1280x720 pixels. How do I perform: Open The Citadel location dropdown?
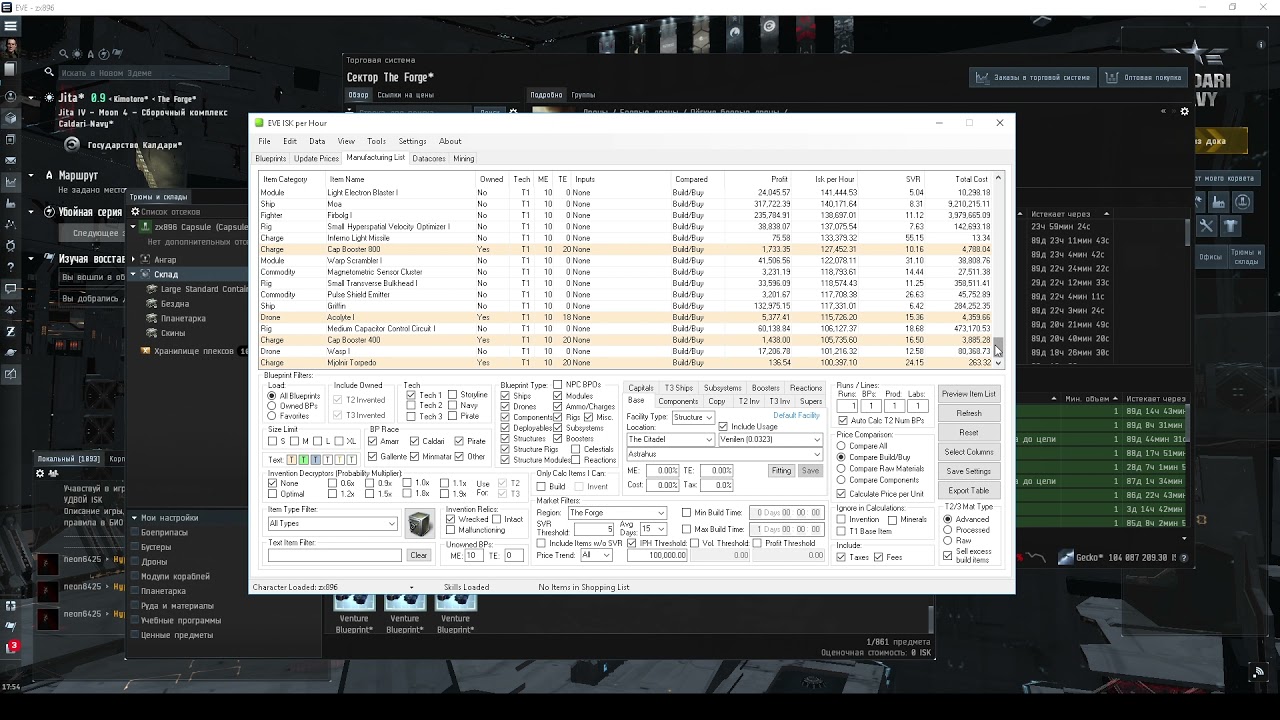[x=670, y=440]
